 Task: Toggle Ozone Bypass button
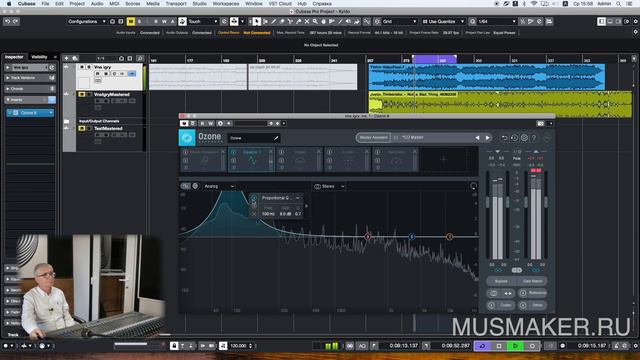pos(501,281)
